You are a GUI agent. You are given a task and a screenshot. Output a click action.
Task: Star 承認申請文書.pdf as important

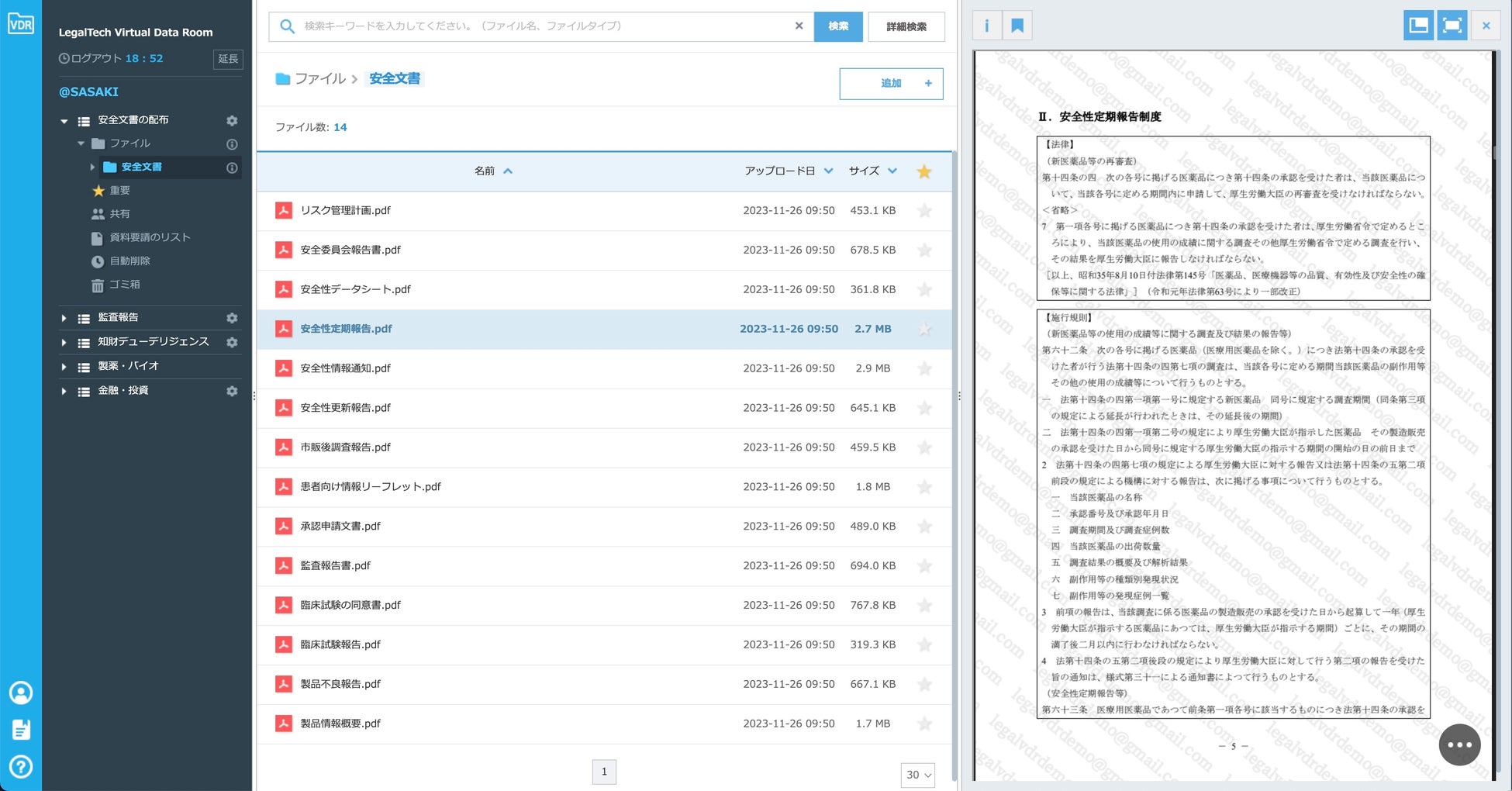pos(924,527)
